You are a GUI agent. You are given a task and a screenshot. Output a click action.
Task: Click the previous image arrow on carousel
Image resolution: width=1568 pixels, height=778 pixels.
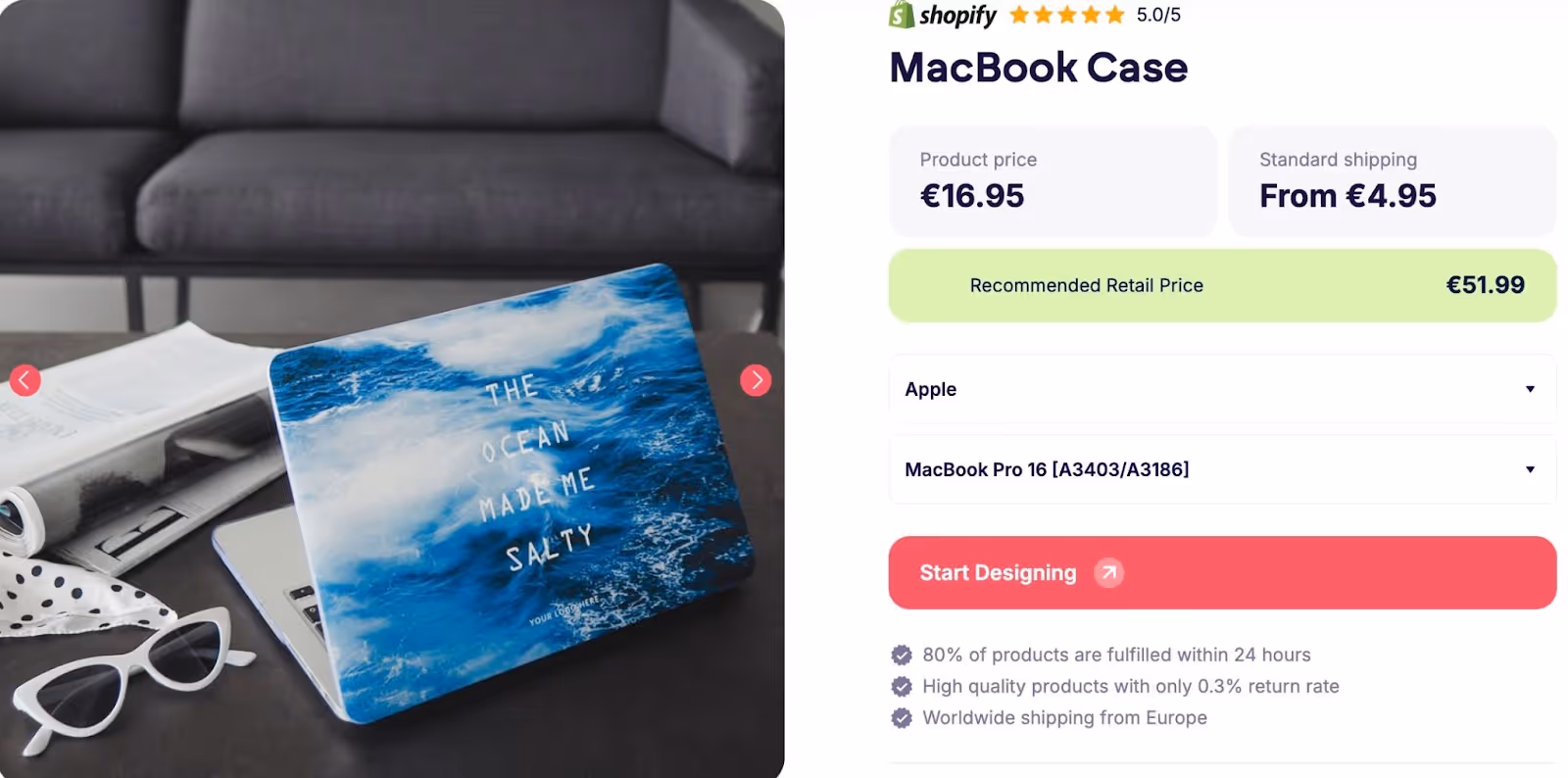point(25,380)
